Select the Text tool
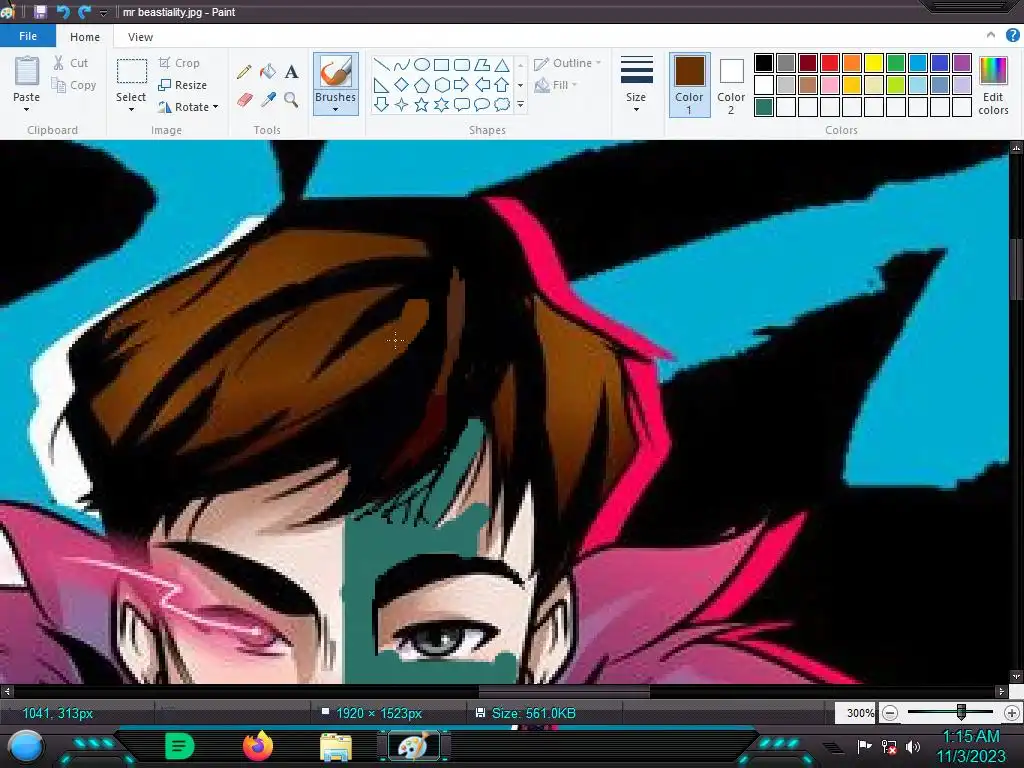 291,72
